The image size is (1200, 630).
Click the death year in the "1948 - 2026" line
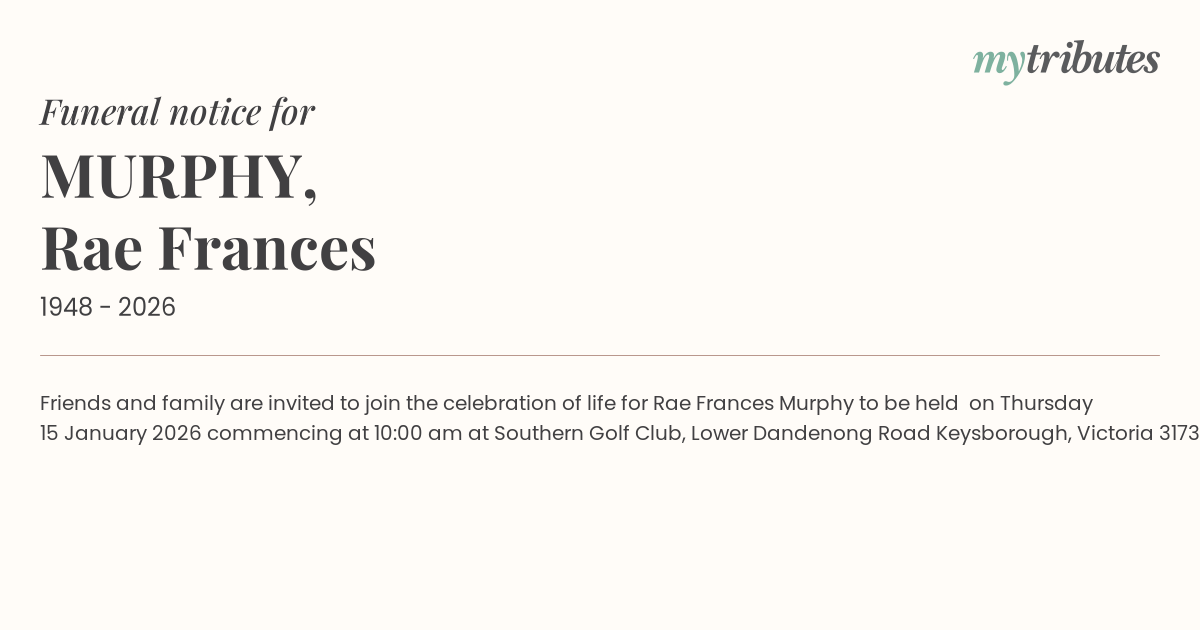[147, 308]
